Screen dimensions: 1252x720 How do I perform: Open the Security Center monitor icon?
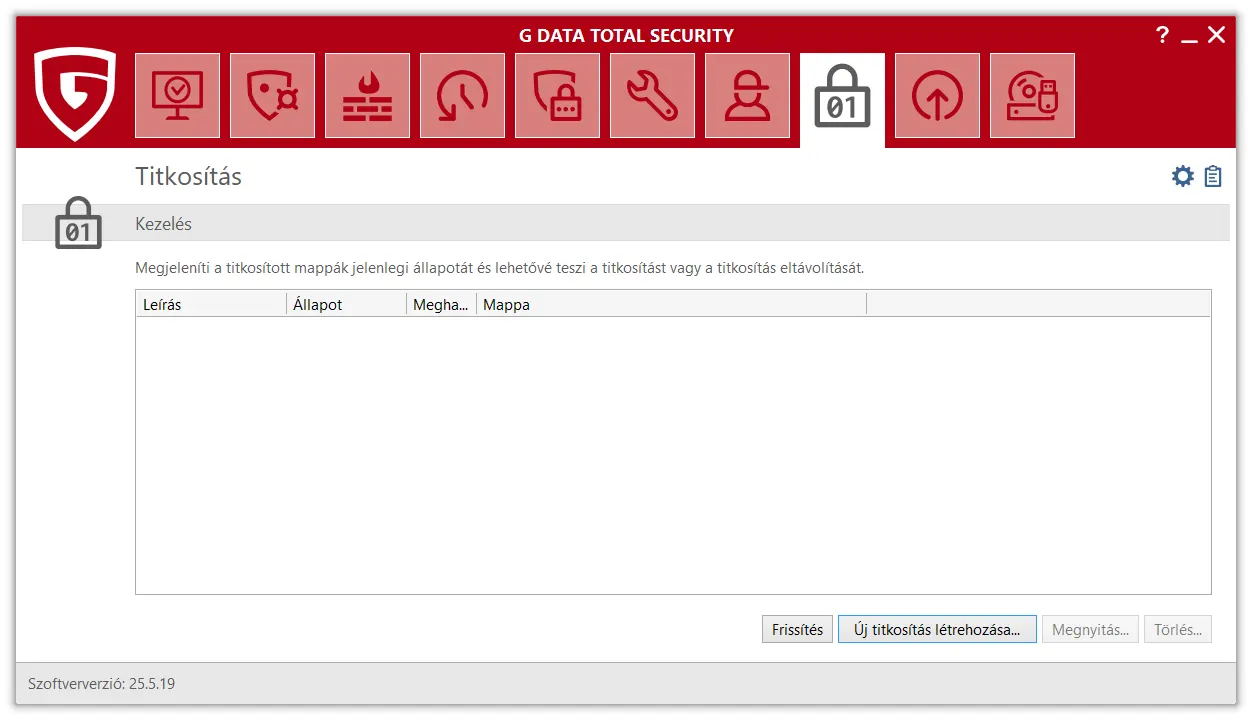(177, 96)
